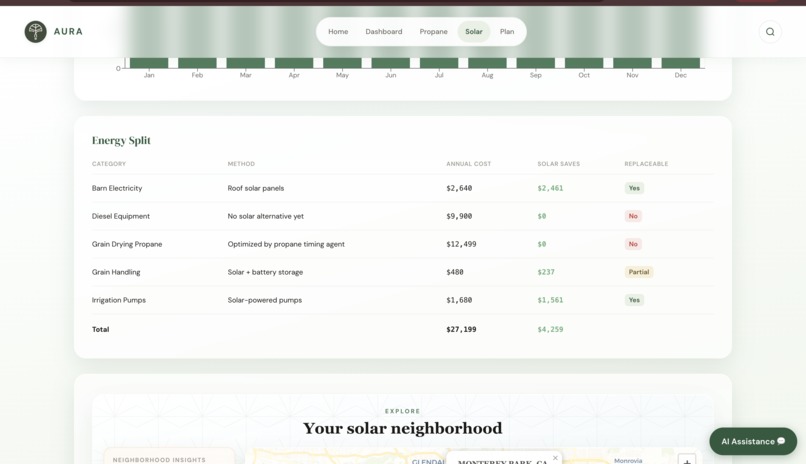This screenshot has height=464, width=806.
Task: Click the $9,900 annual cost value
Action: (459, 216)
